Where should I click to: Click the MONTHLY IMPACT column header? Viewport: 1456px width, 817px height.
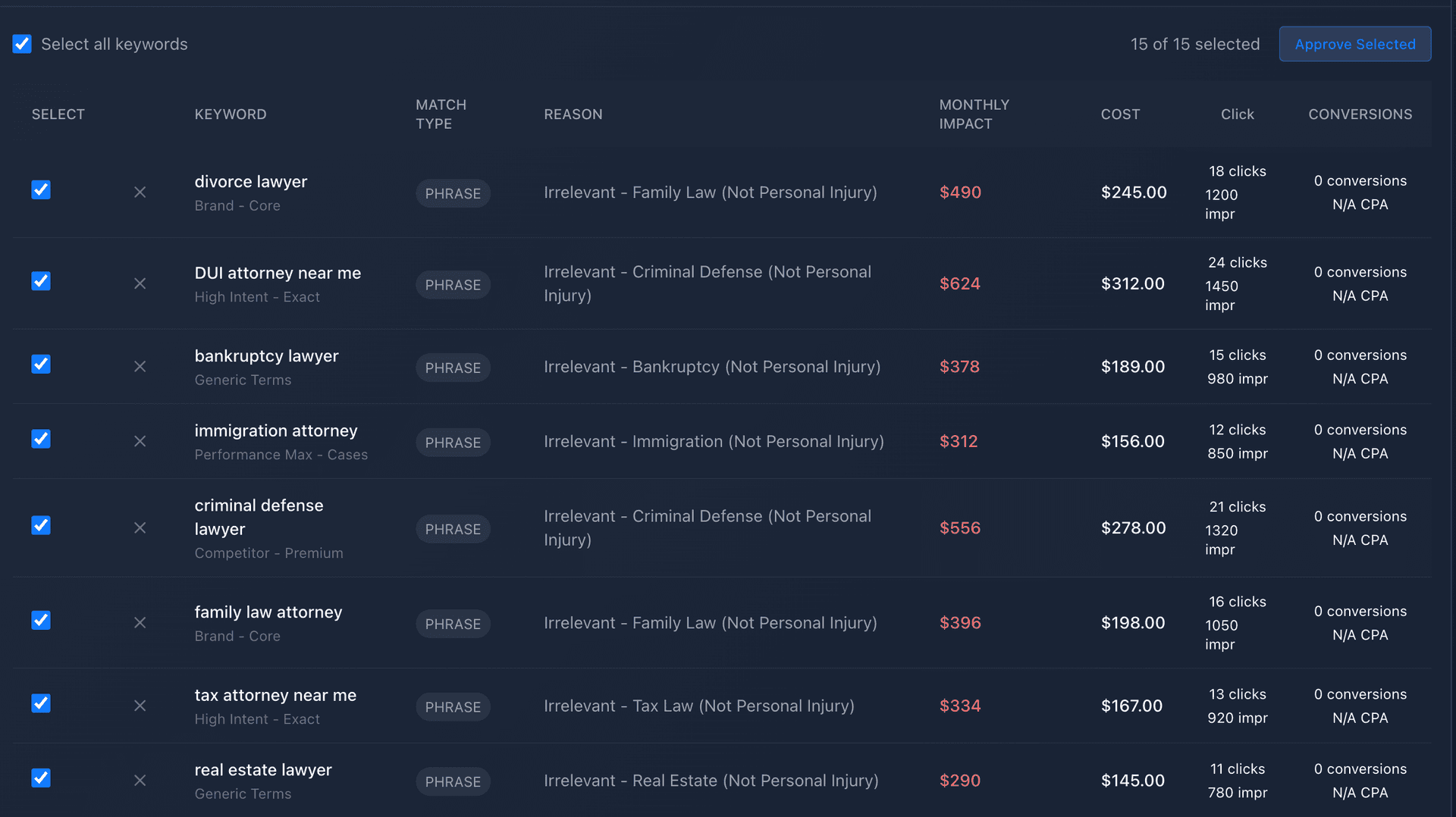coord(974,114)
